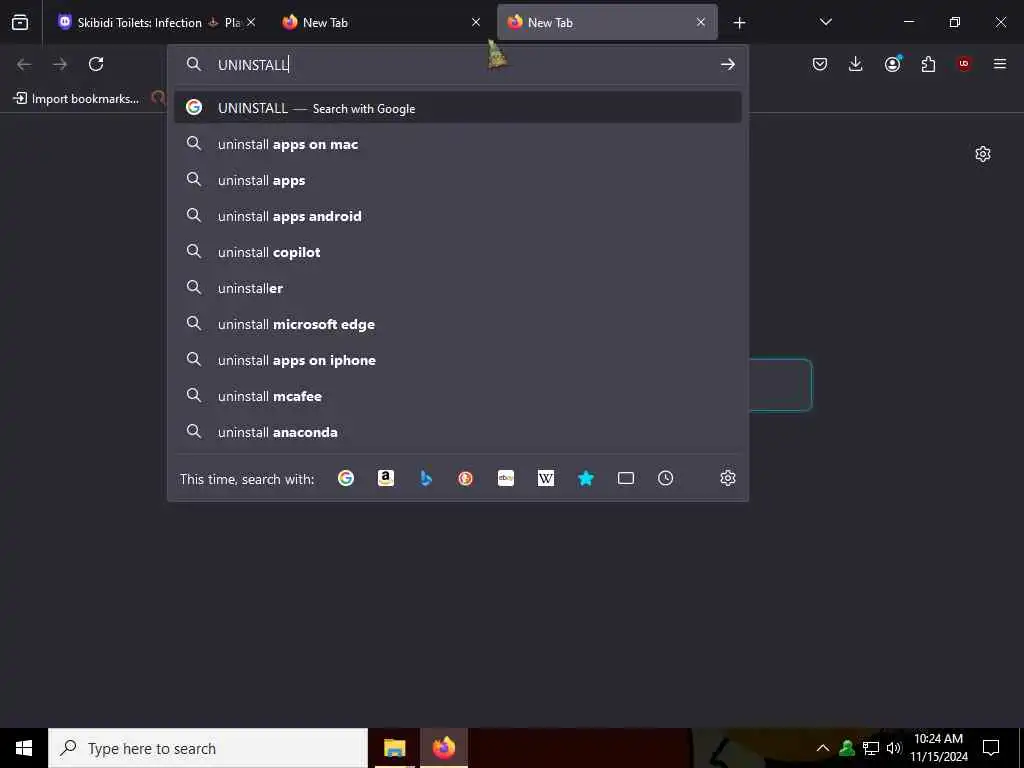Switch to Skibidi Toilets: Infection tab
Viewport: 1024px width, 768px height.
coord(152,23)
